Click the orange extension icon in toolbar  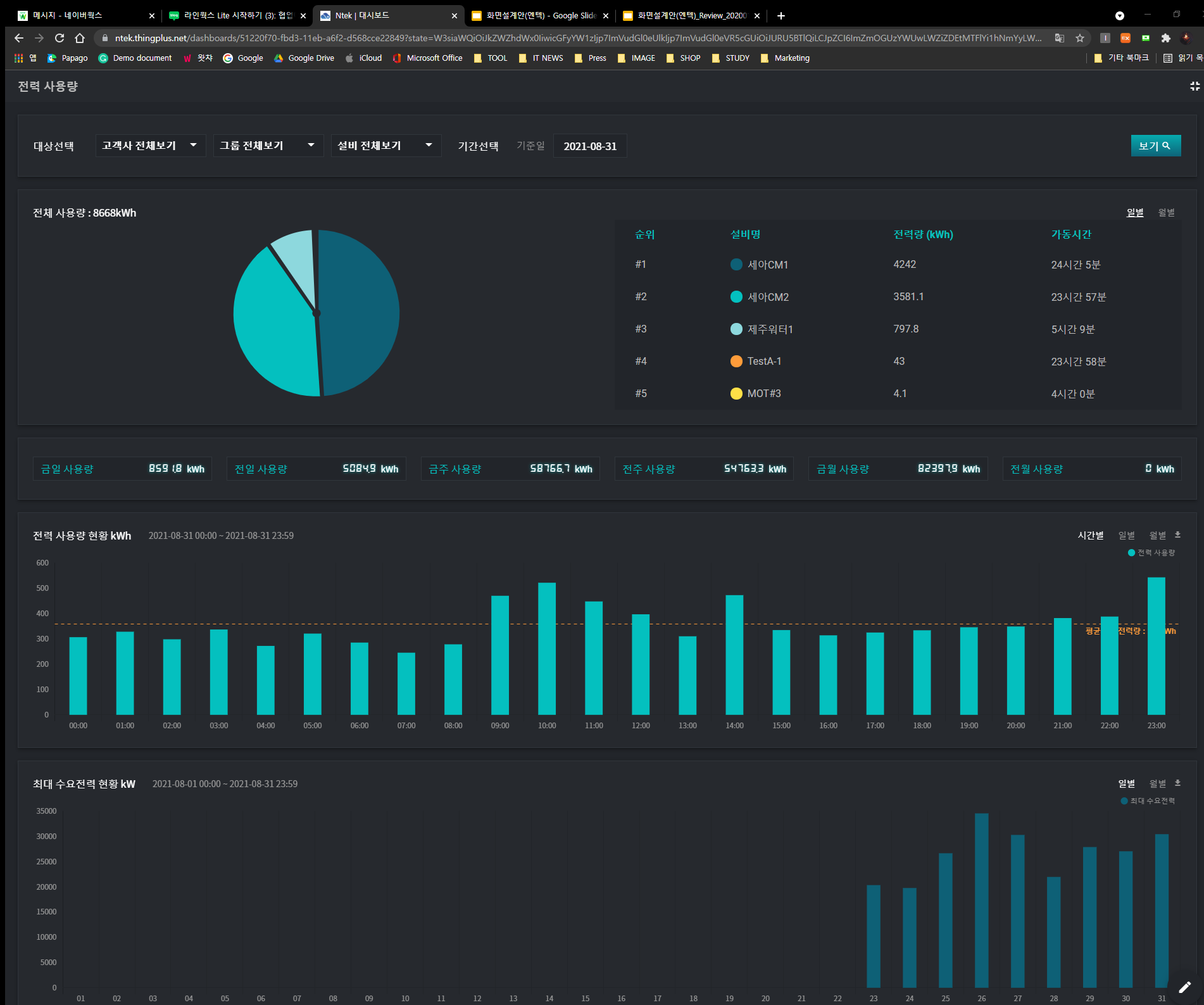tap(1126, 38)
